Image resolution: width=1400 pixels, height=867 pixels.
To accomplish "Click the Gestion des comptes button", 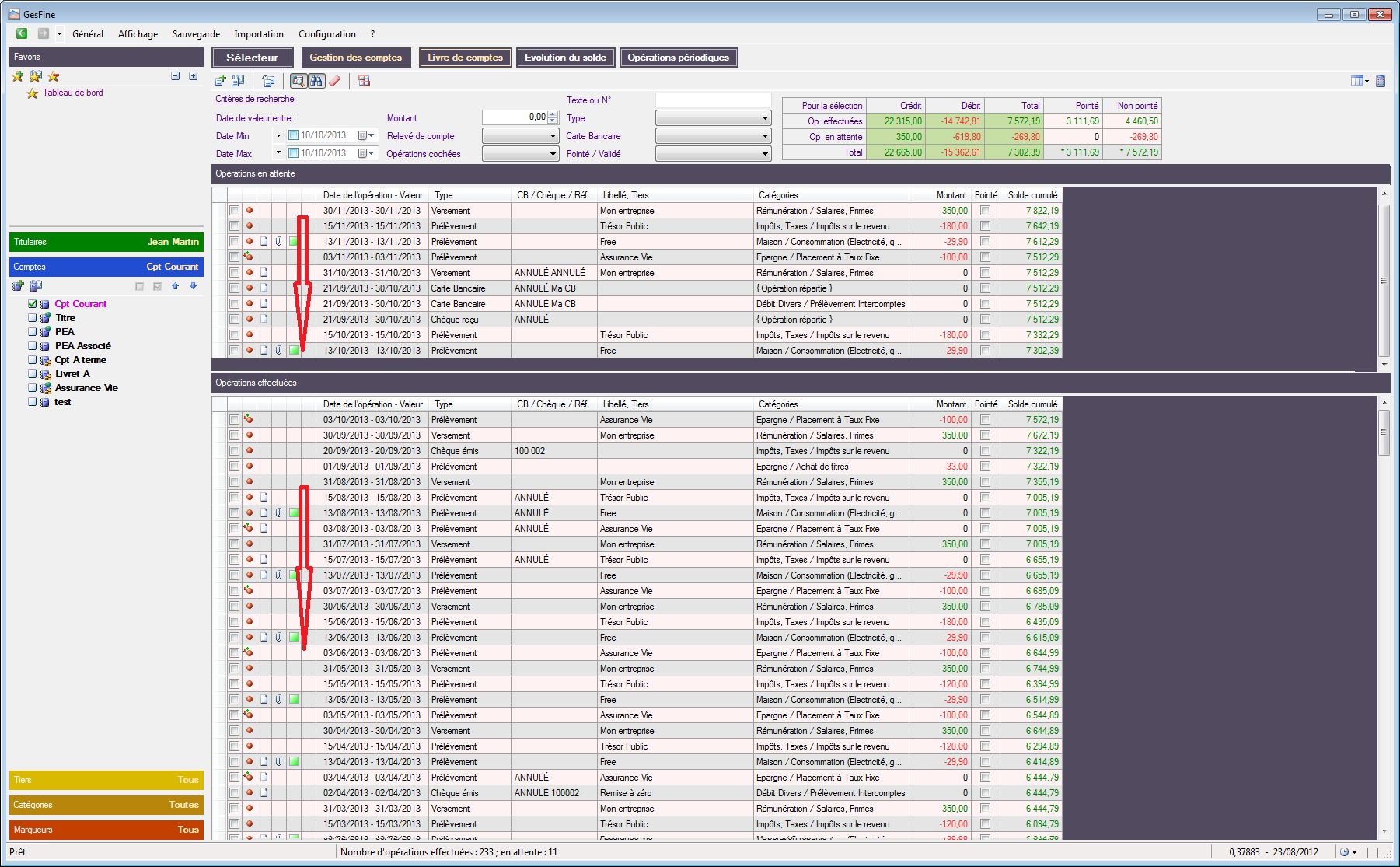I will point(355,58).
